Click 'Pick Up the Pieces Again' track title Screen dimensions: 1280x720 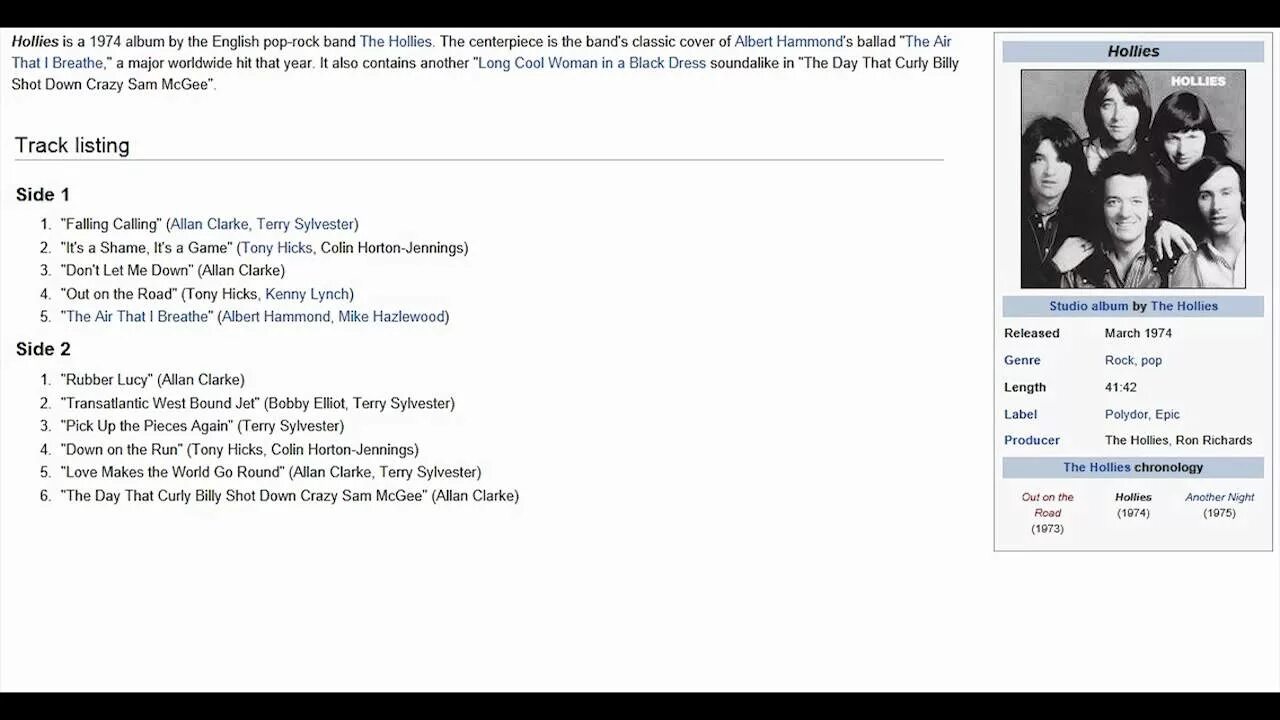point(147,426)
